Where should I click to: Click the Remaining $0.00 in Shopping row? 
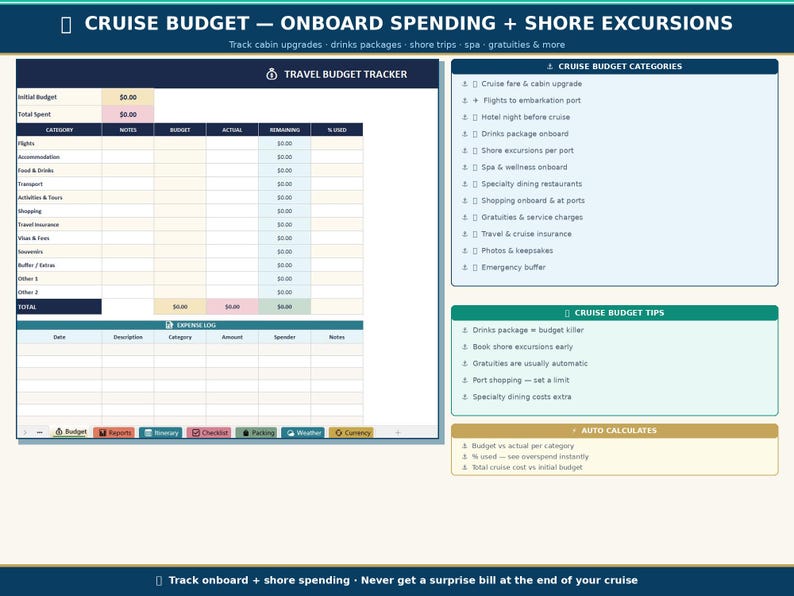(x=285, y=211)
